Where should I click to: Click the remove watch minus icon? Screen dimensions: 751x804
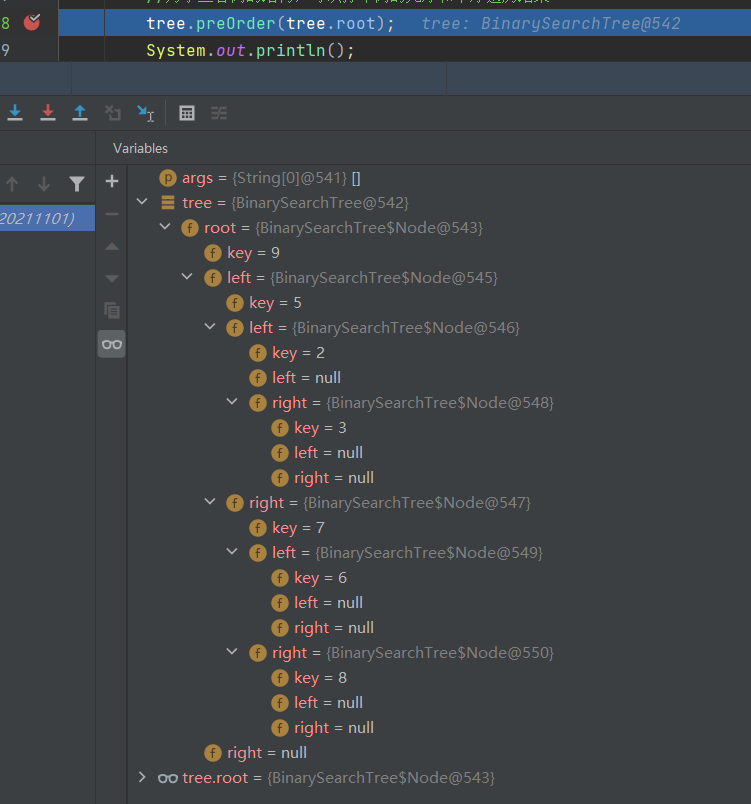click(112, 214)
